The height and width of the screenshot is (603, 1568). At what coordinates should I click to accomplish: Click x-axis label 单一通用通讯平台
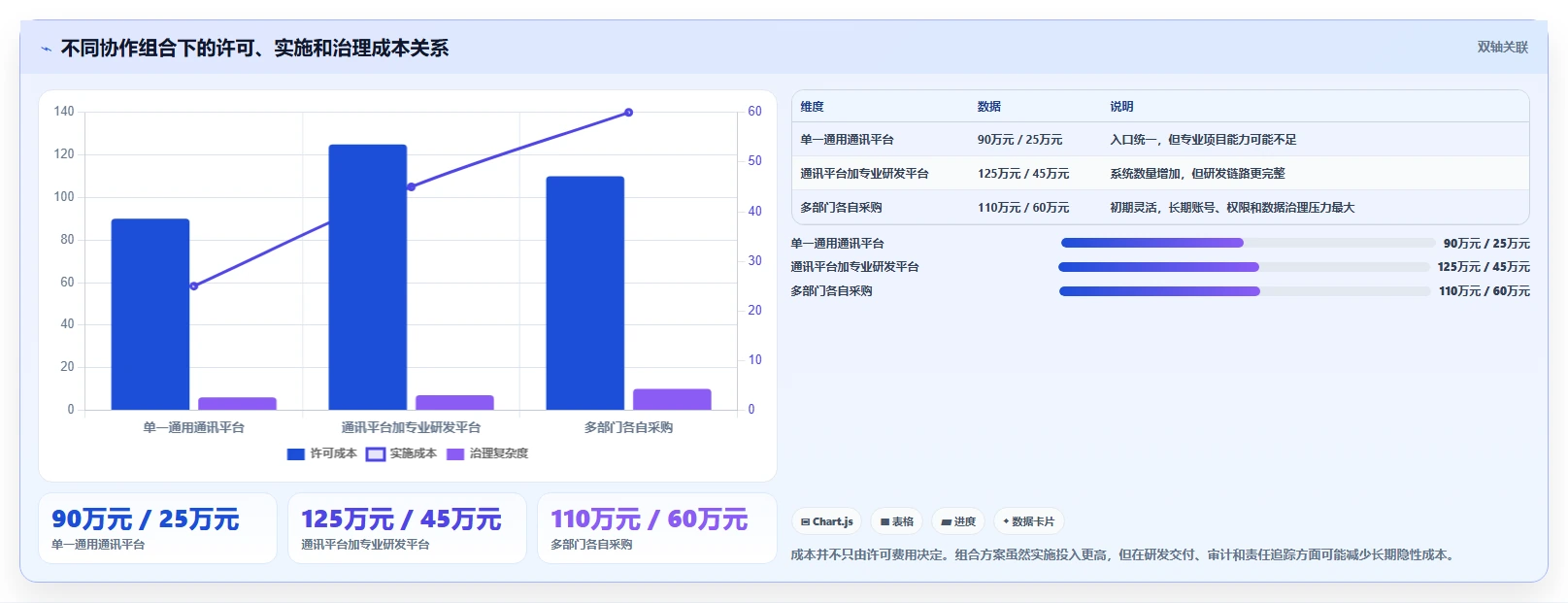point(194,427)
